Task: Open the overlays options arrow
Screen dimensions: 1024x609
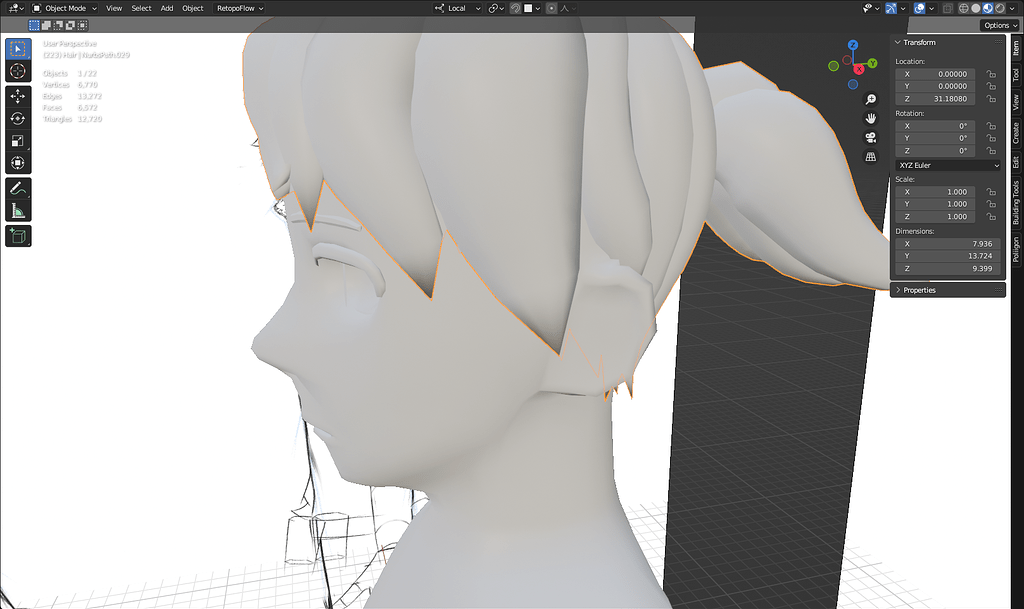Action: (x=932, y=8)
